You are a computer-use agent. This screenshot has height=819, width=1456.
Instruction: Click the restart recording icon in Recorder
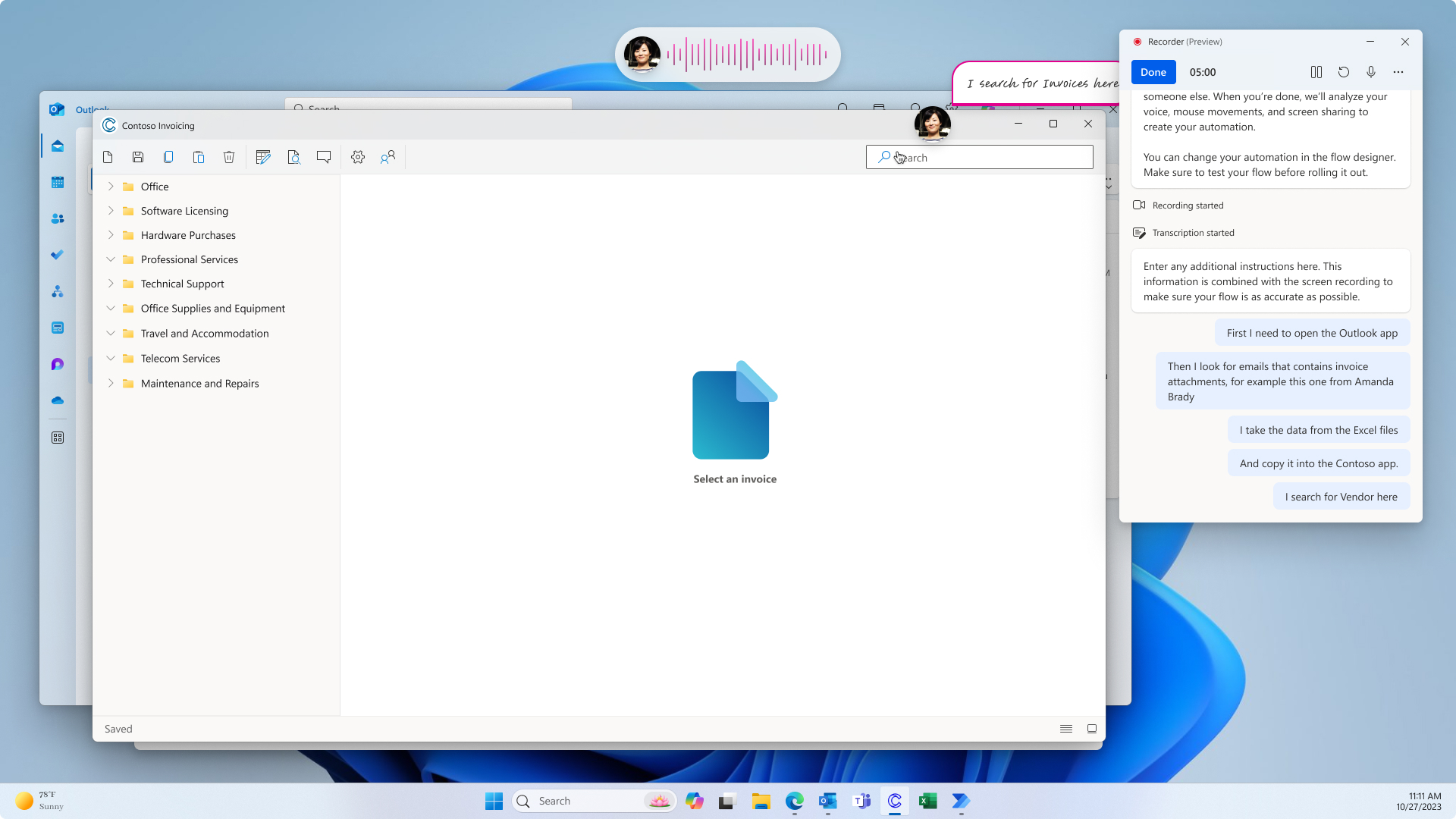pyautogui.click(x=1344, y=72)
